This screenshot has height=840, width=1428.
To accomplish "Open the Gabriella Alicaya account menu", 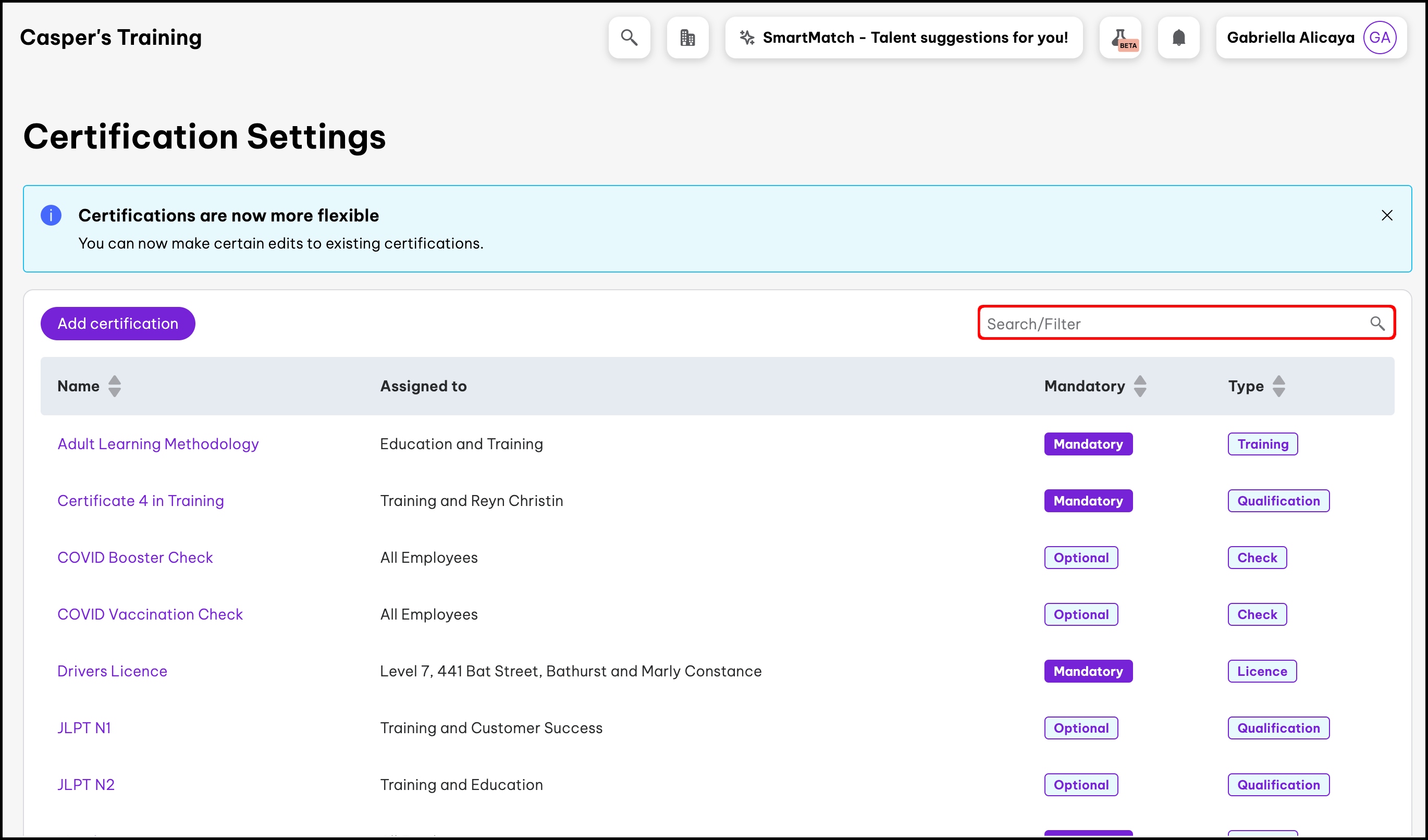I will pos(1290,38).
